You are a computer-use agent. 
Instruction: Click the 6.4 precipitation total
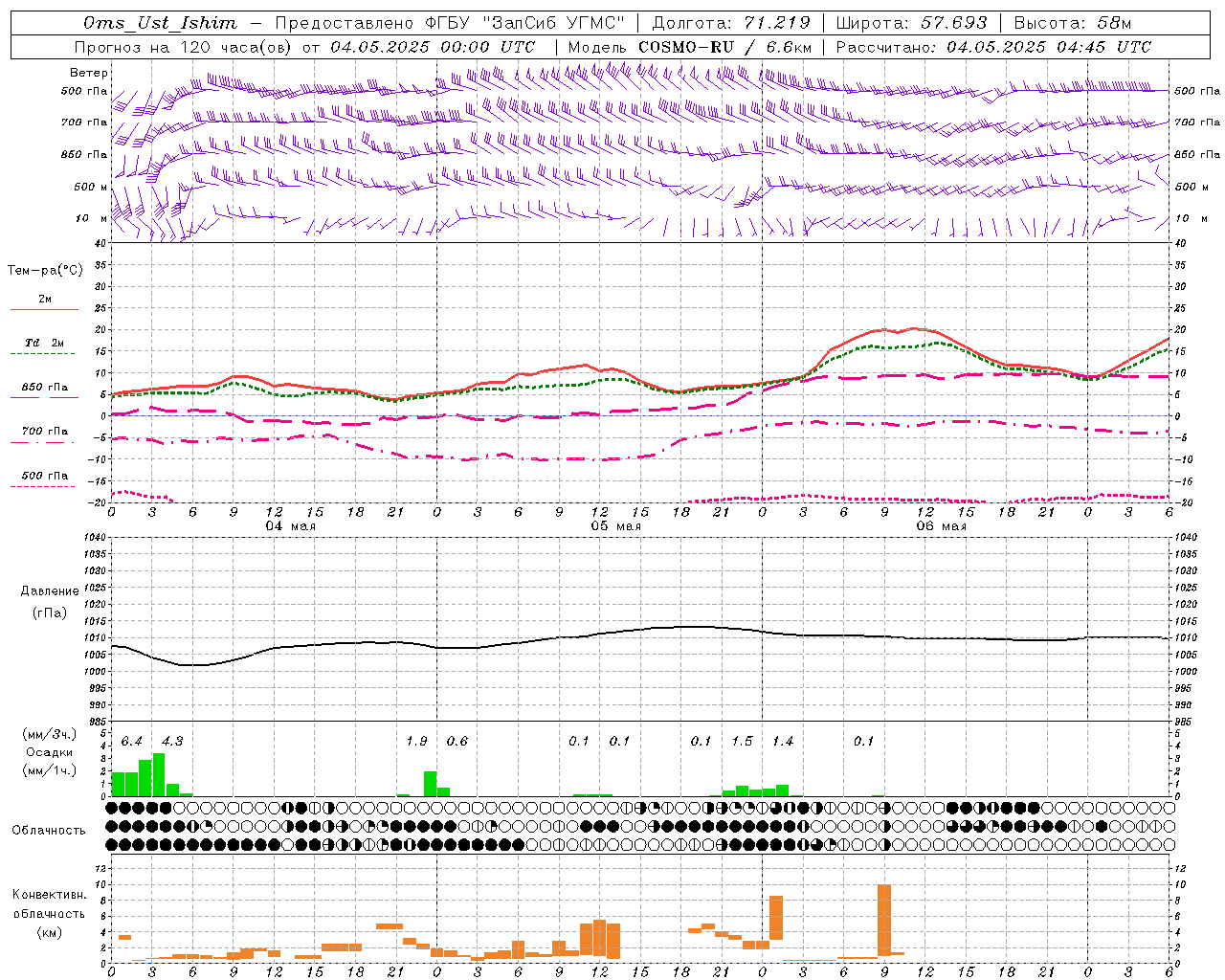coord(131,742)
